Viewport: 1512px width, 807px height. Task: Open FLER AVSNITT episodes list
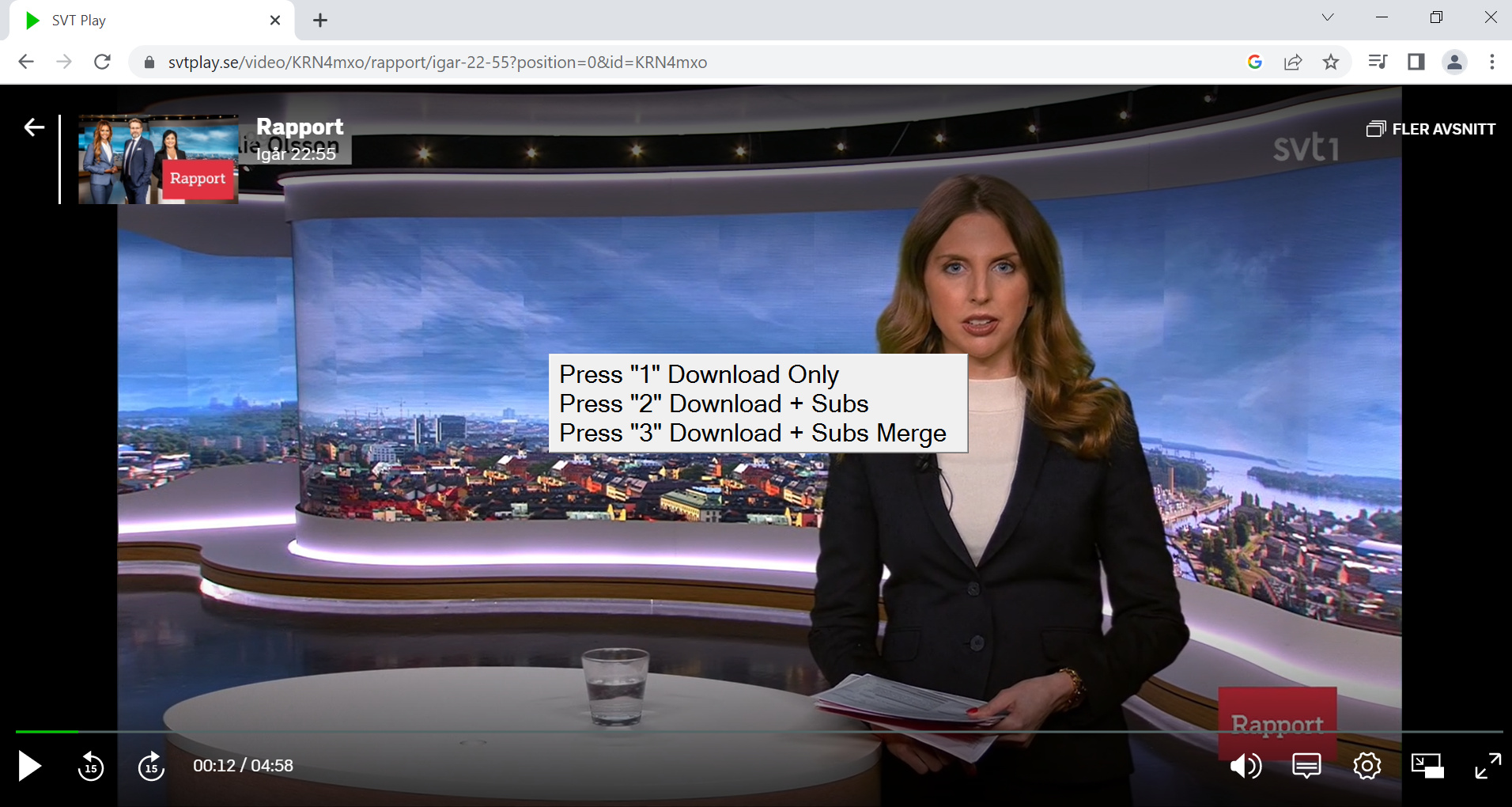[x=1431, y=129]
